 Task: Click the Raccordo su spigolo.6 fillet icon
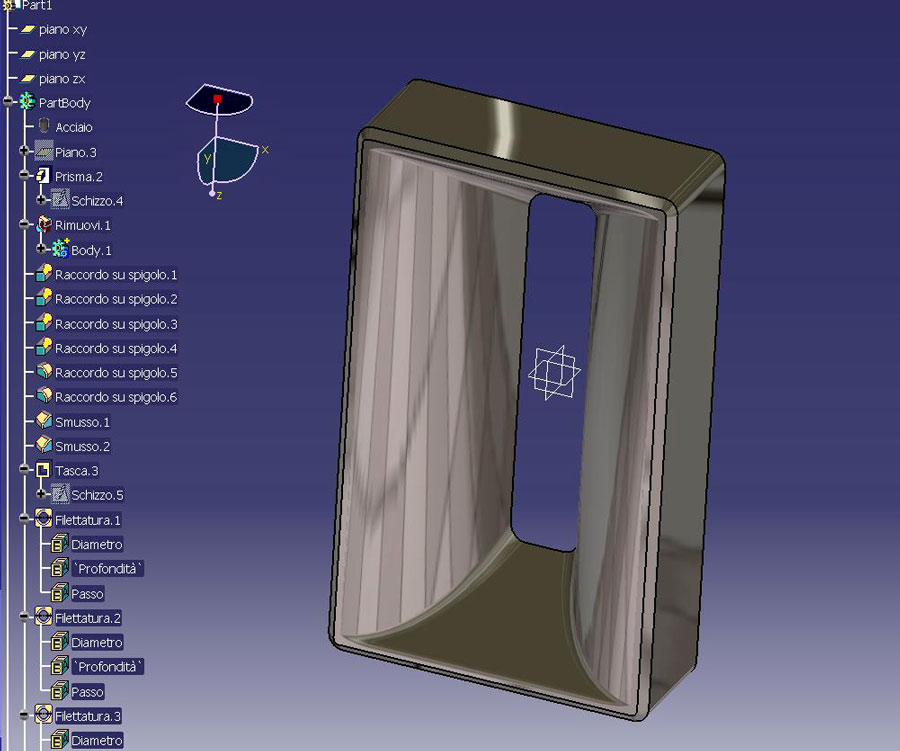pyautogui.click(x=44, y=396)
